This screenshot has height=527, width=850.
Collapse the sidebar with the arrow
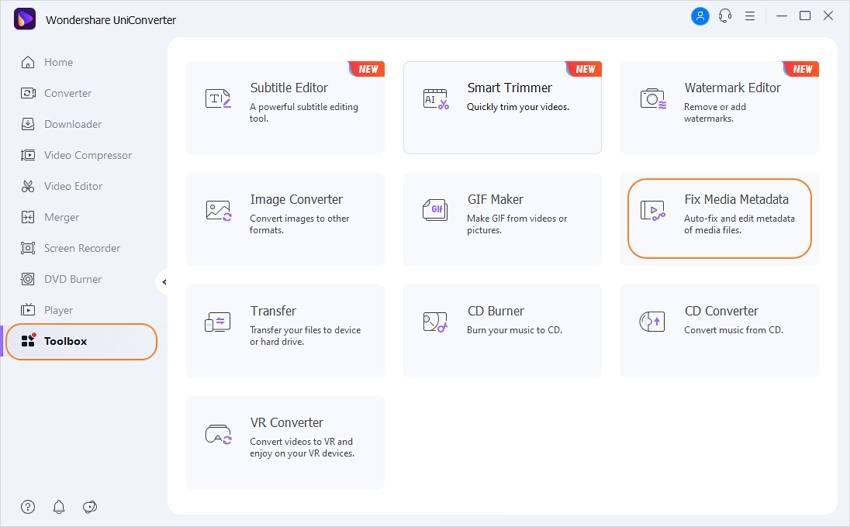coord(164,282)
